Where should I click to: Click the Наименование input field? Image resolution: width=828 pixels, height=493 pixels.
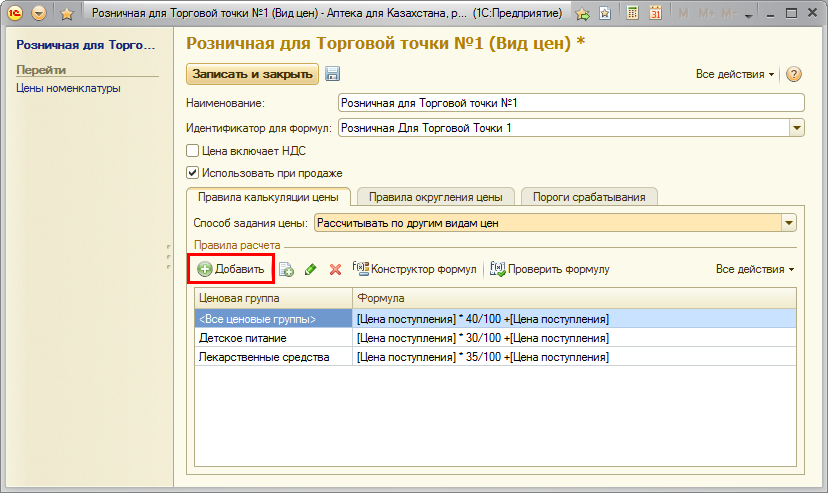click(571, 102)
